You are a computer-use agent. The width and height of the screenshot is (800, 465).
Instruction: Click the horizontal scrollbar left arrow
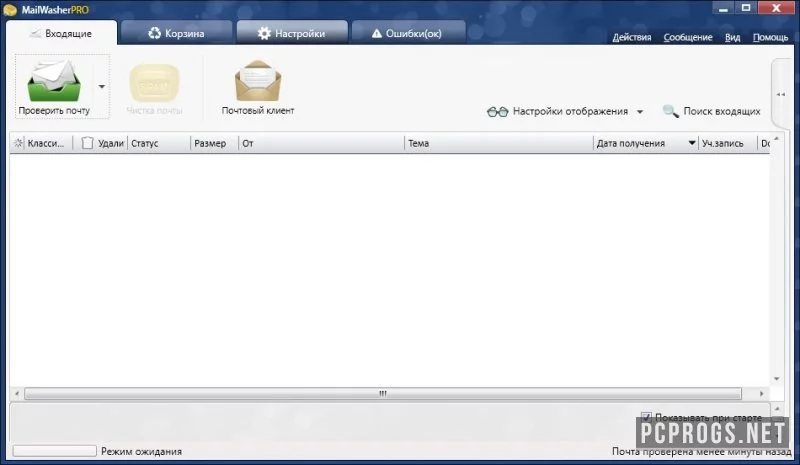coord(17,394)
